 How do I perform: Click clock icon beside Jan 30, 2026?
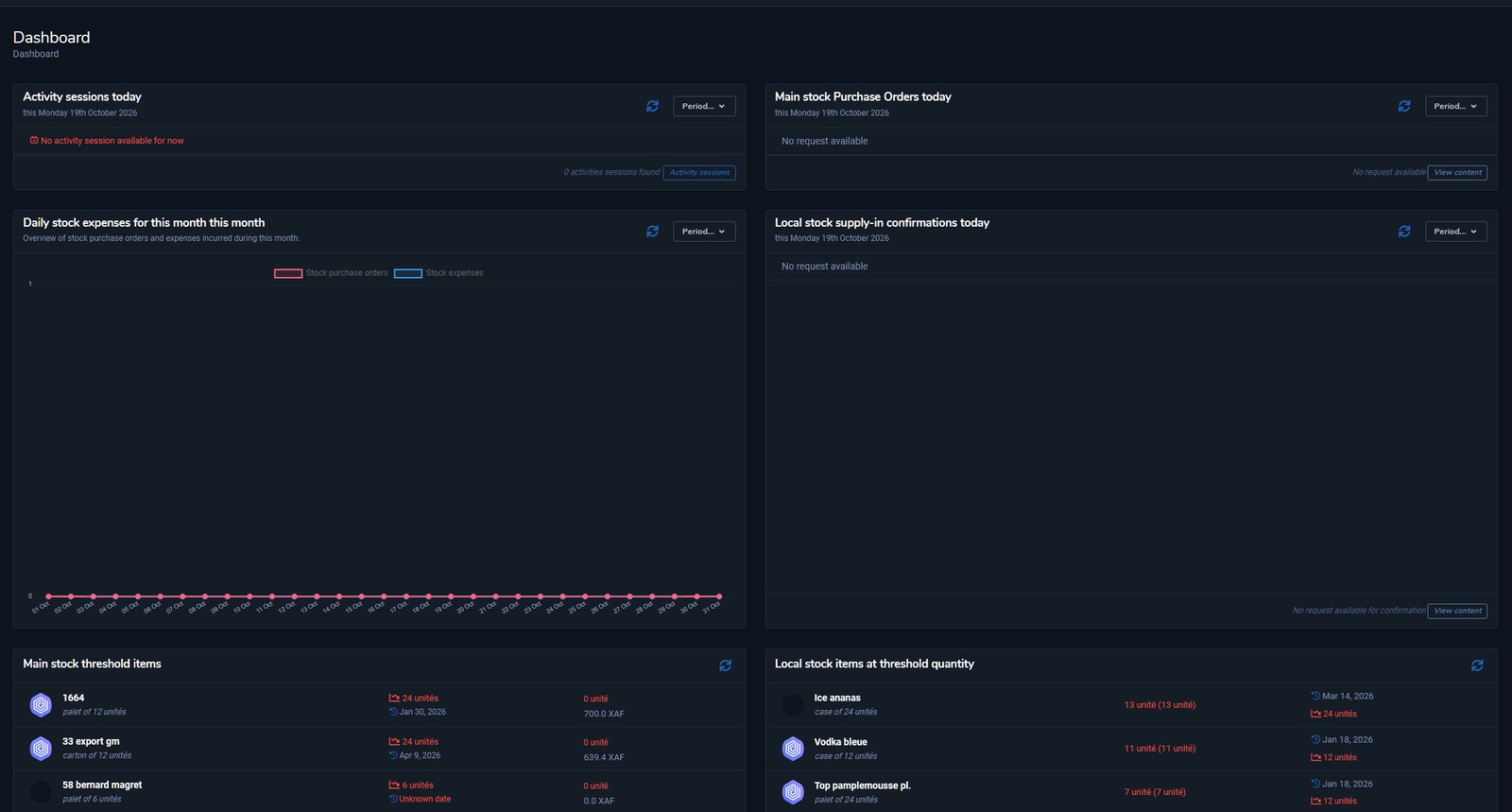point(393,712)
